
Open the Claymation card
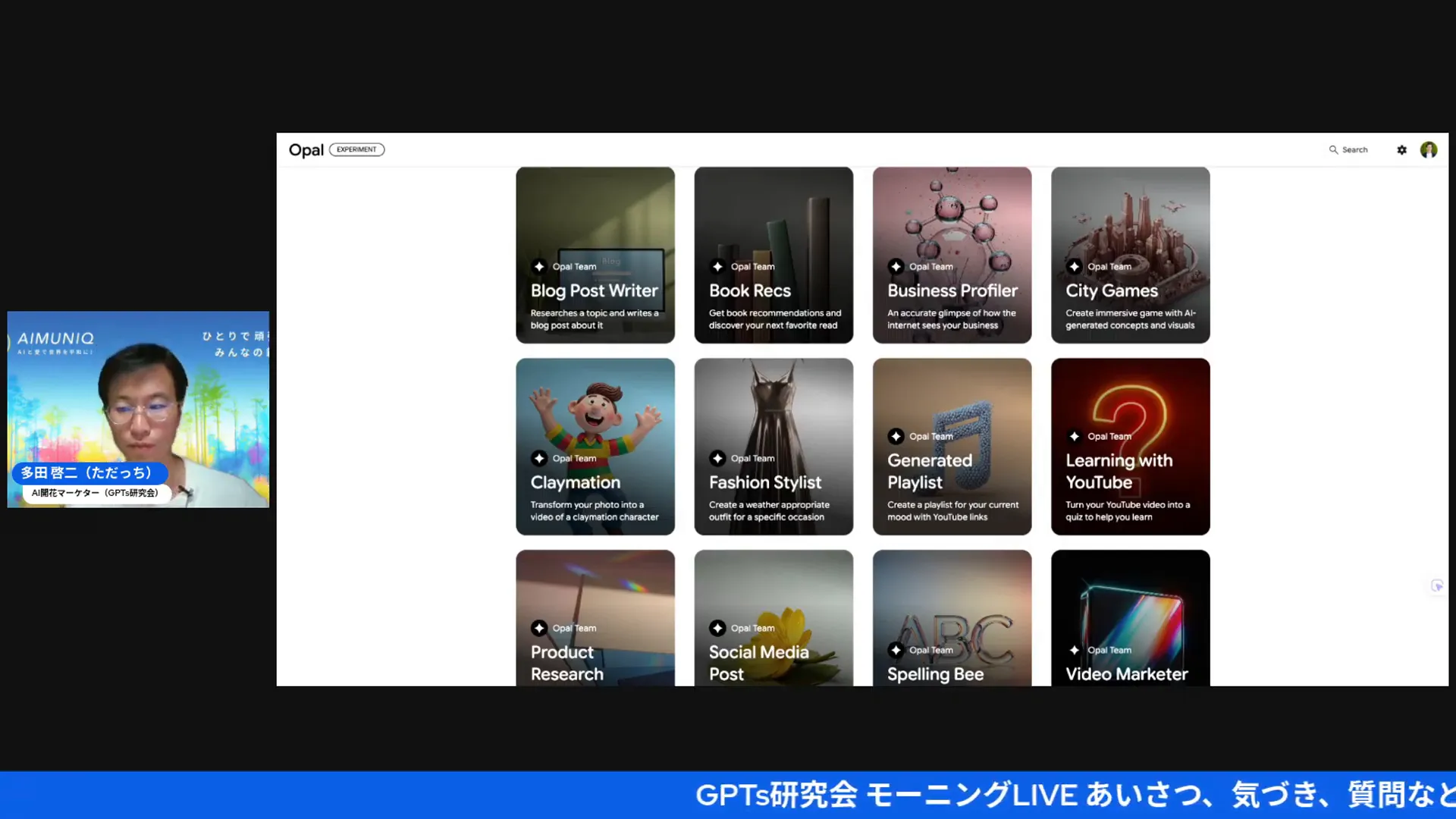(595, 447)
